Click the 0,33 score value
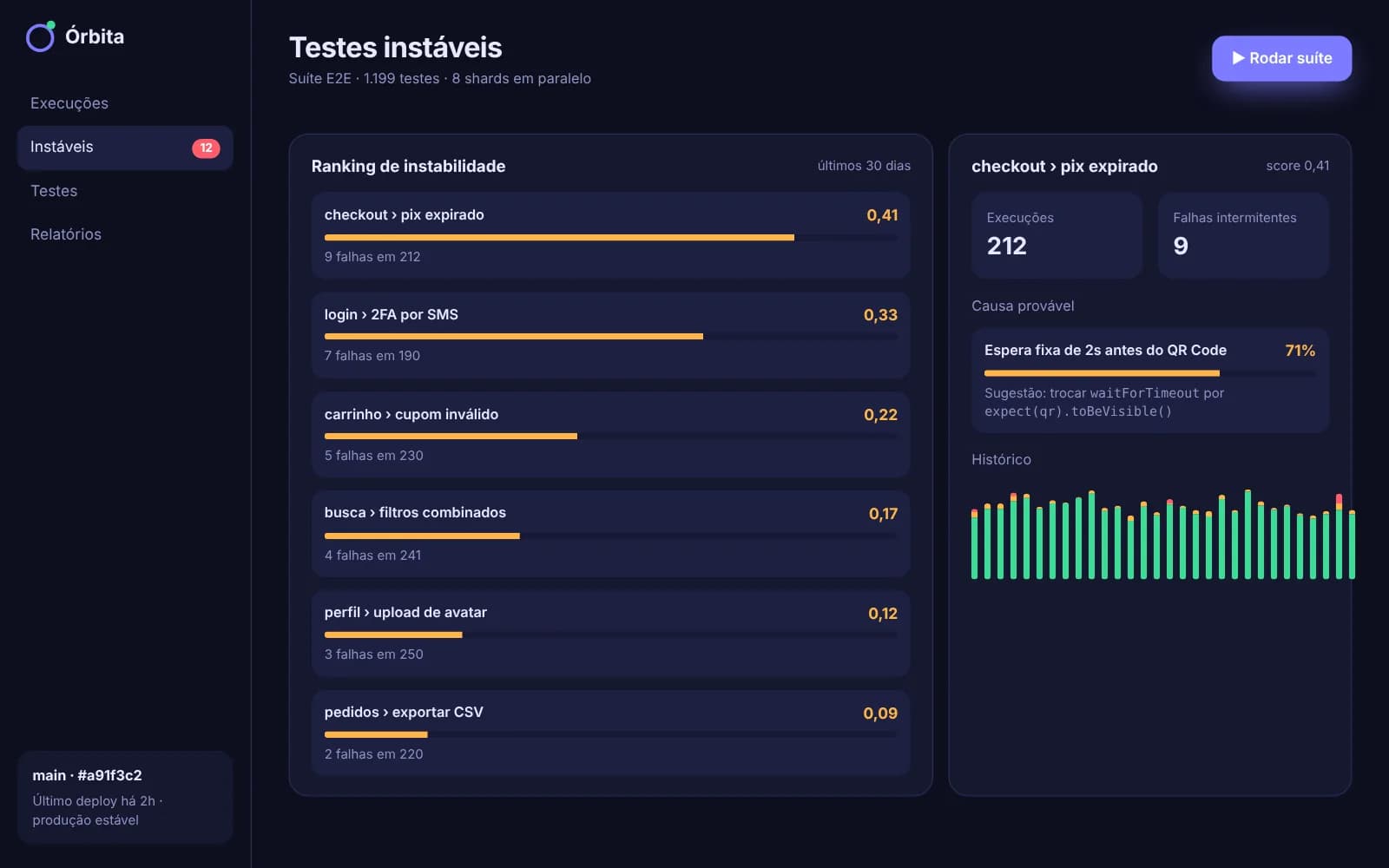The width and height of the screenshot is (1389, 868). pos(880,315)
